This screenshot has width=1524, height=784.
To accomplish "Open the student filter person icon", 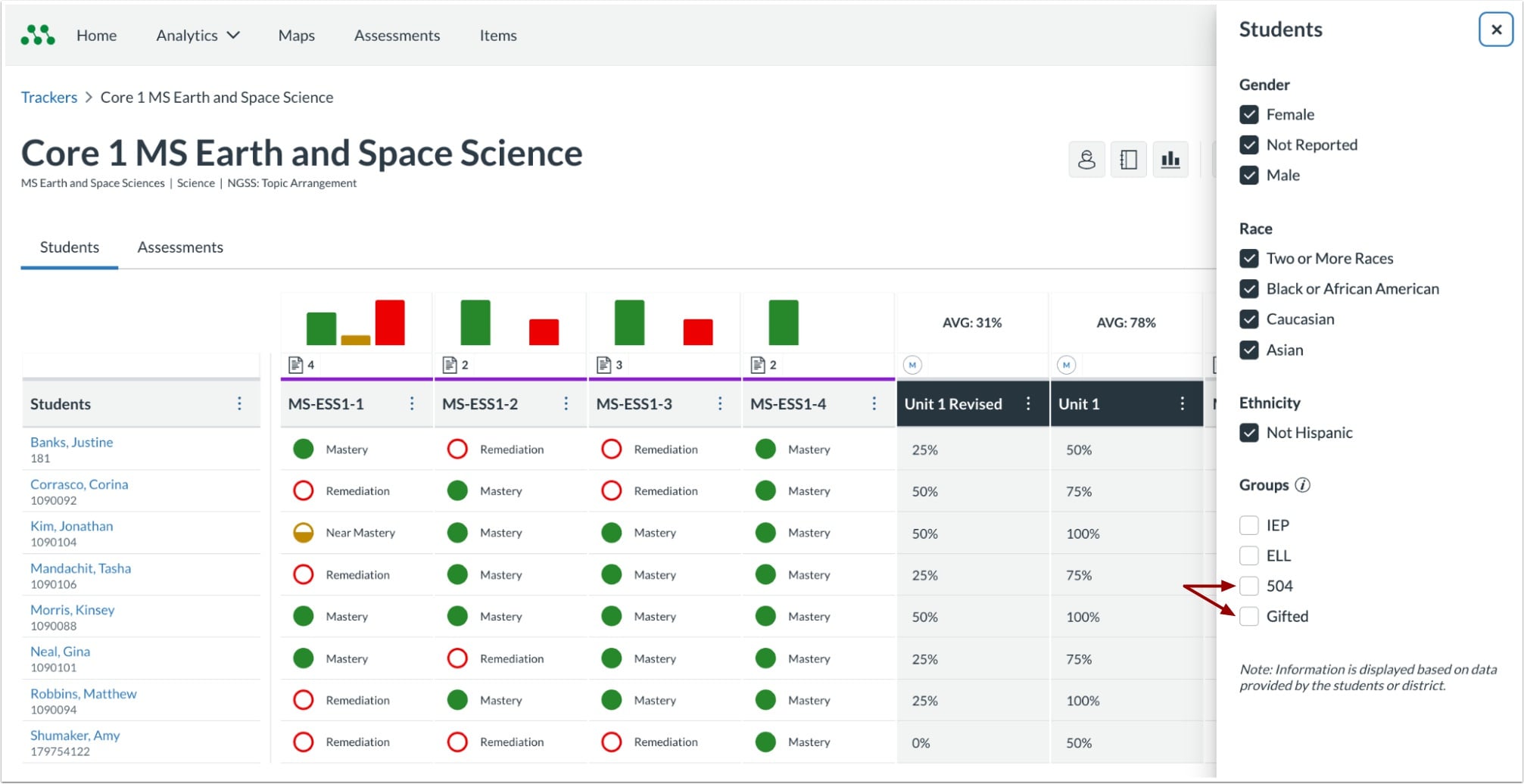I will [1086, 160].
